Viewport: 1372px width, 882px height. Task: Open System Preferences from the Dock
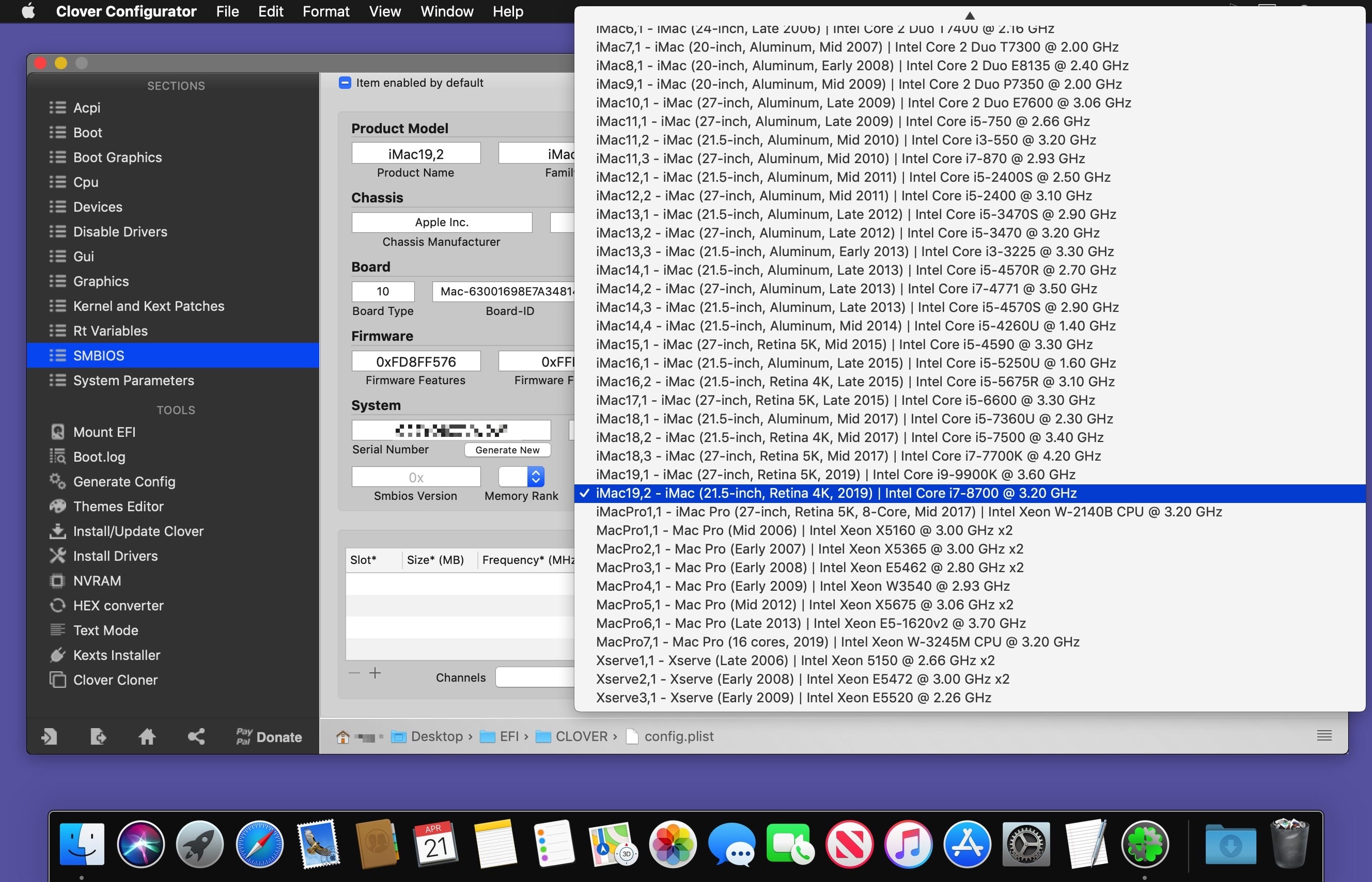coord(1026,844)
